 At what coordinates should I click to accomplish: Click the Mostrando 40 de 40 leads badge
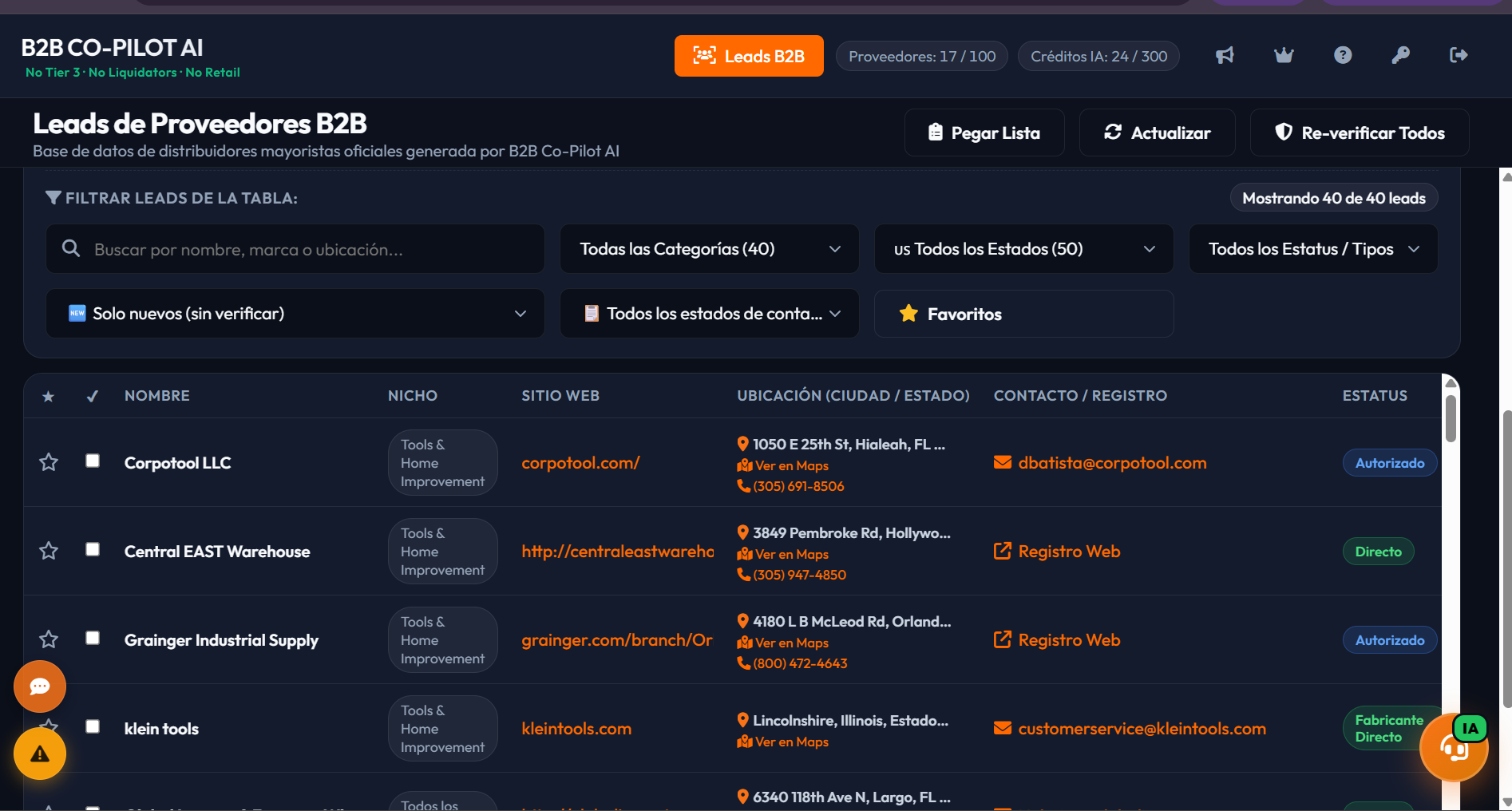point(1334,198)
